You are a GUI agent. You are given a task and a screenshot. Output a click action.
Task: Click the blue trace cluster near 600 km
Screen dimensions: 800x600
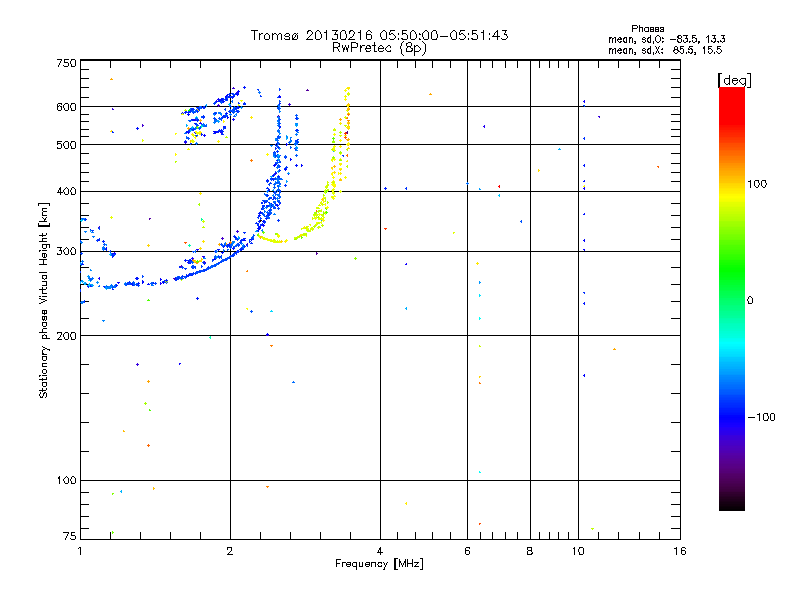click(x=214, y=115)
